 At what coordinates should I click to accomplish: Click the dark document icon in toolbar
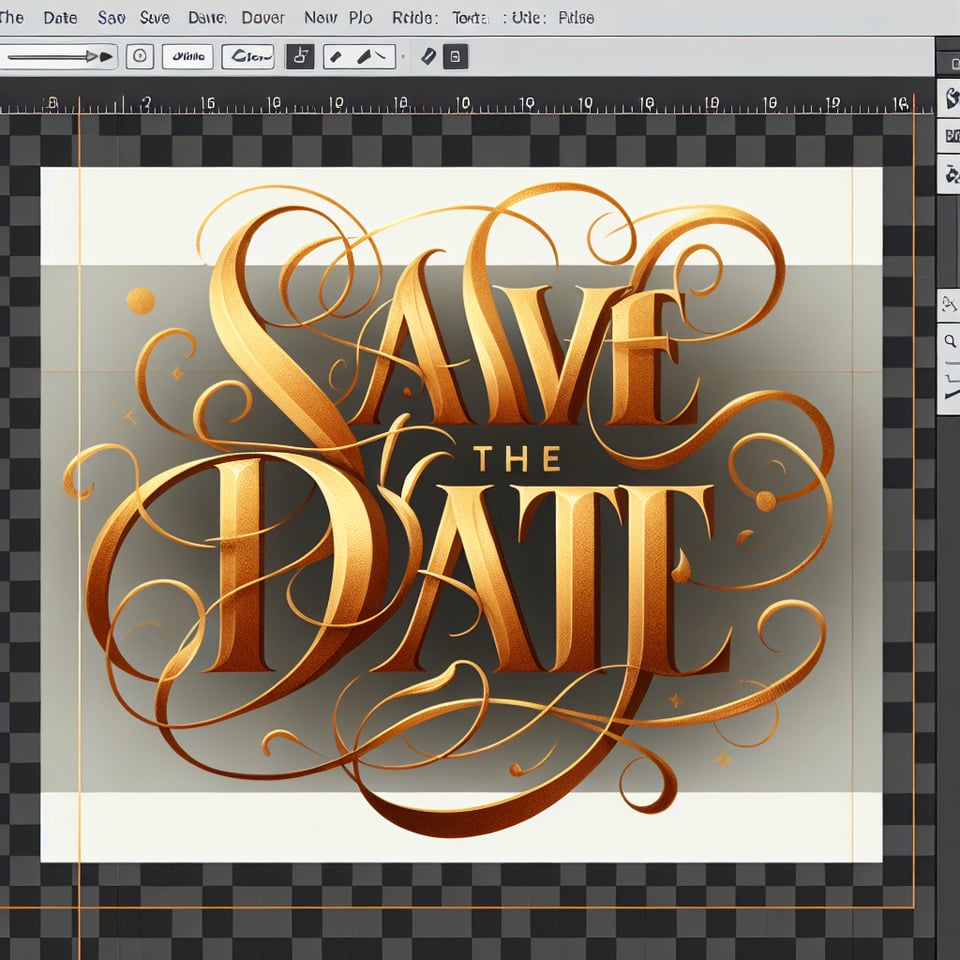pyautogui.click(x=455, y=56)
